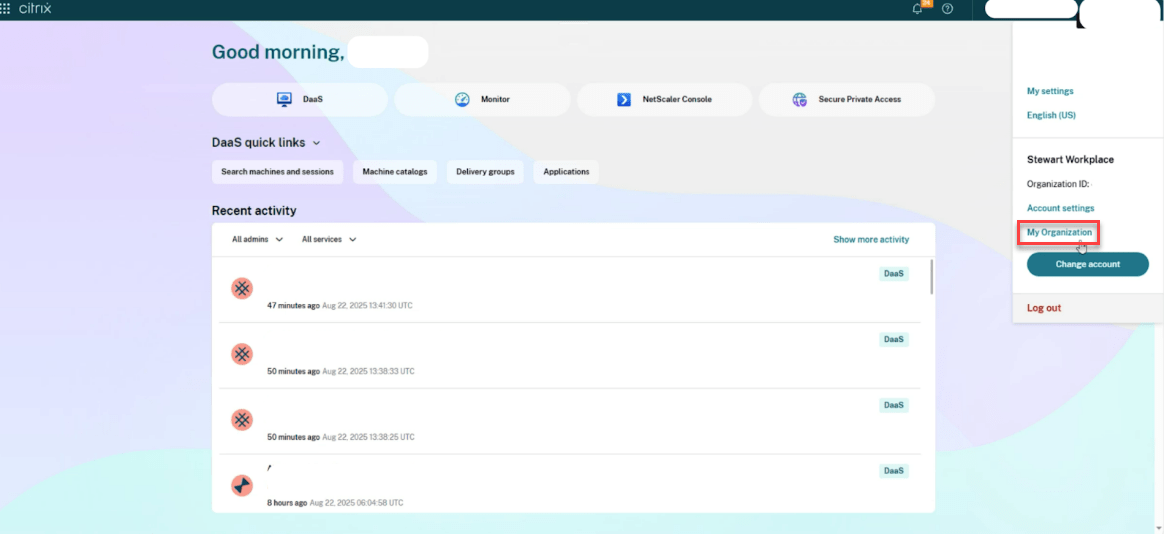Viewport: 1164px width, 534px height.
Task: Select the English (US) language option
Action: [x=1051, y=115]
